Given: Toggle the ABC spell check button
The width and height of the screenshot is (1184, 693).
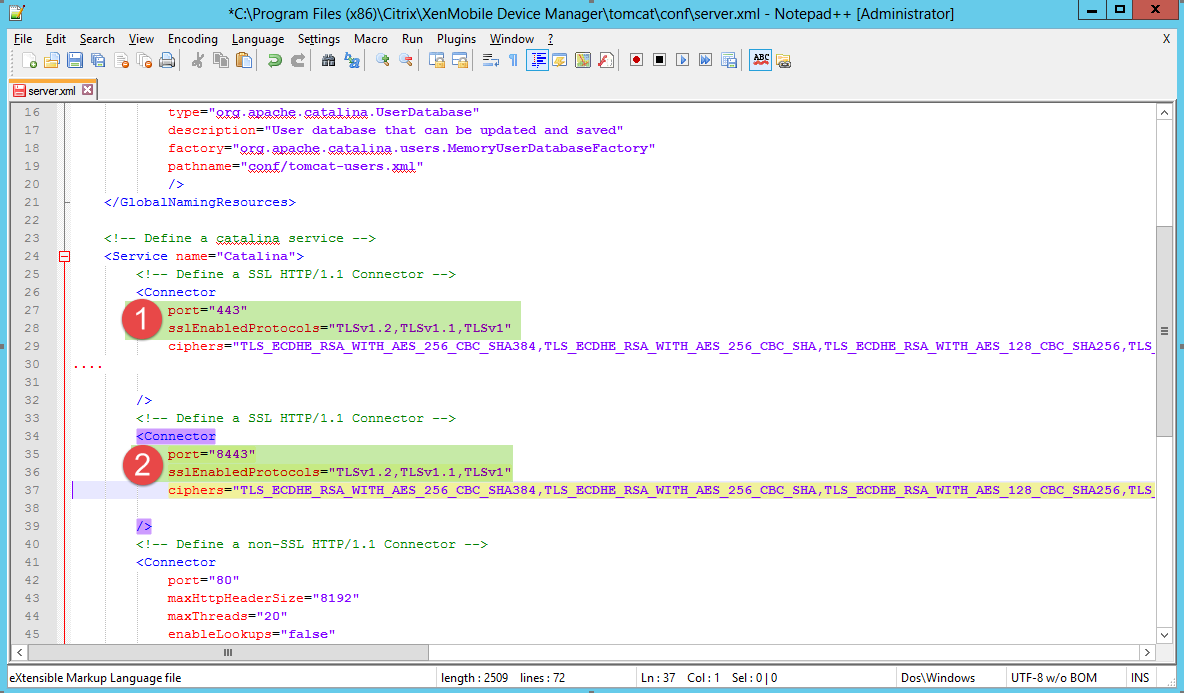Looking at the screenshot, I should point(760,60).
